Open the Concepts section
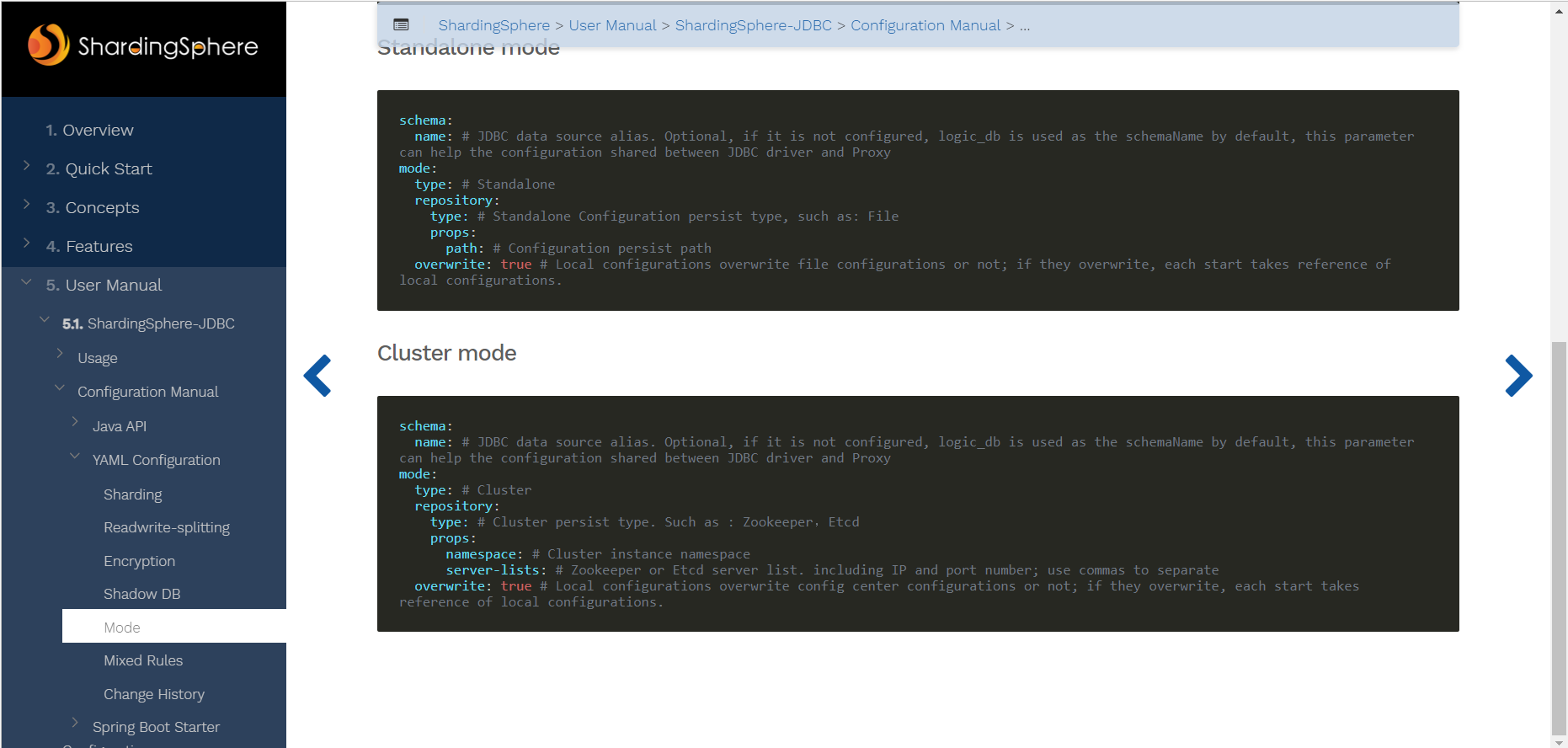The width and height of the screenshot is (1568, 748). pyautogui.click(x=93, y=208)
